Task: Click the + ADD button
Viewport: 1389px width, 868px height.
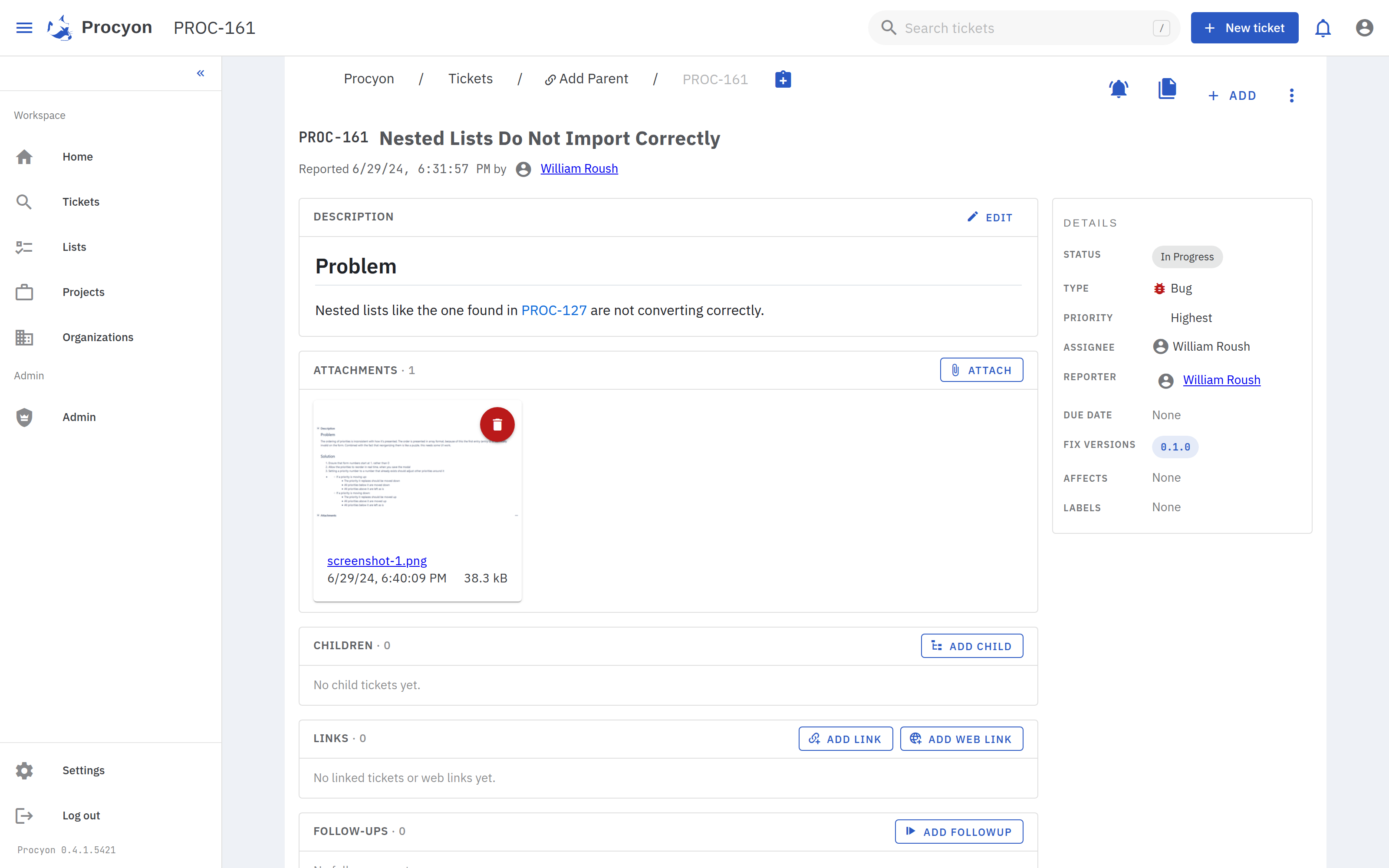Action: click(x=1232, y=95)
